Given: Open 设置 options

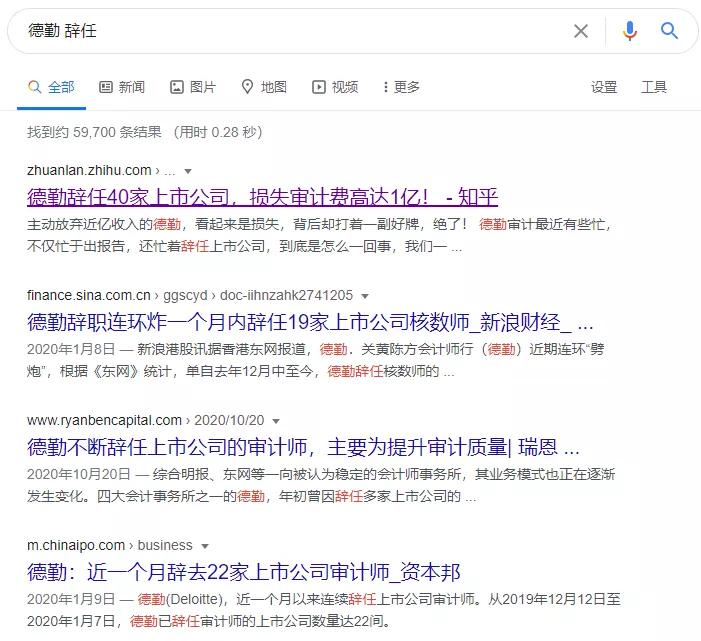Looking at the screenshot, I should (x=604, y=87).
